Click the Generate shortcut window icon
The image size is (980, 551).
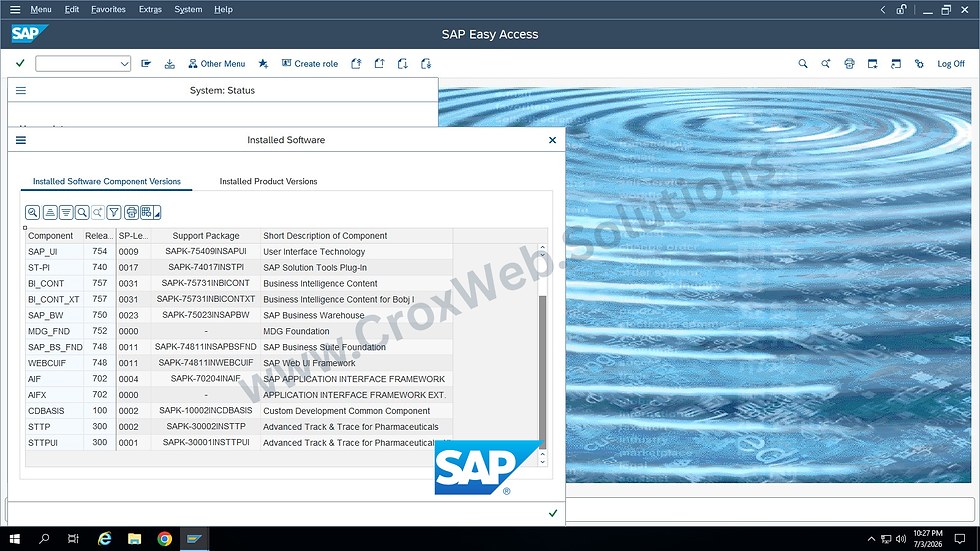[896, 64]
